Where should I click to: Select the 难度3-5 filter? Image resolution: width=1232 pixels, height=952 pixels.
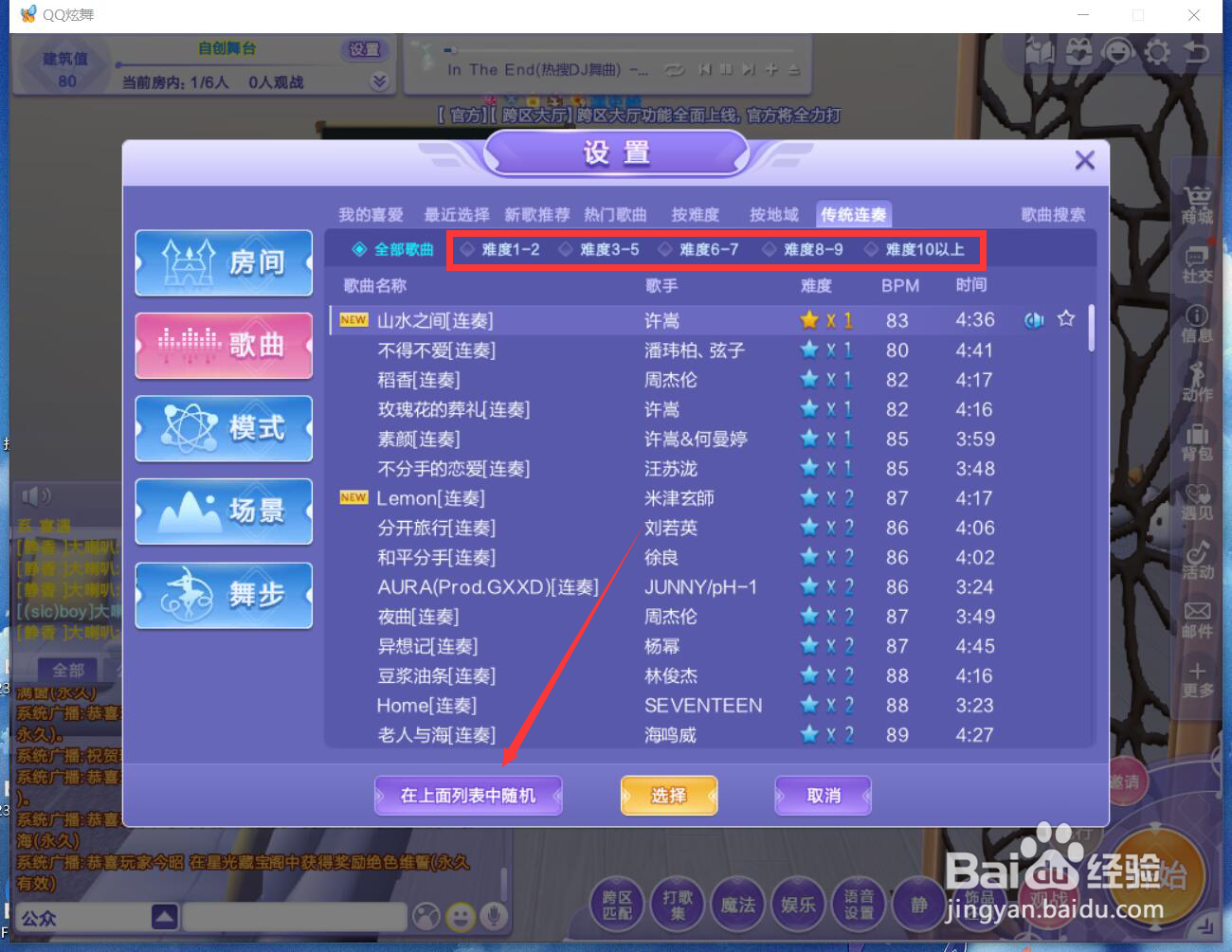[598, 249]
